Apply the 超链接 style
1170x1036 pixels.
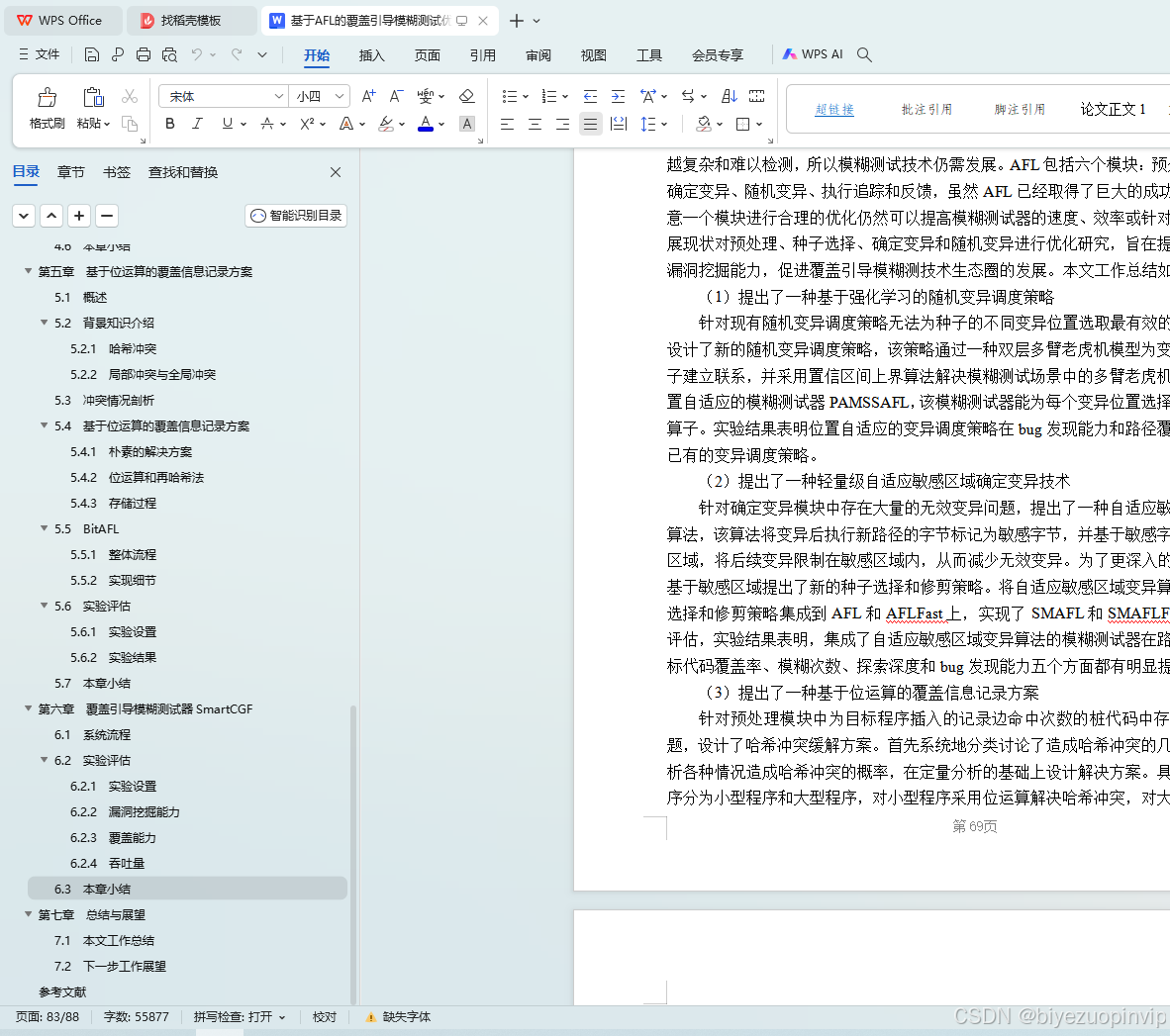pos(834,109)
